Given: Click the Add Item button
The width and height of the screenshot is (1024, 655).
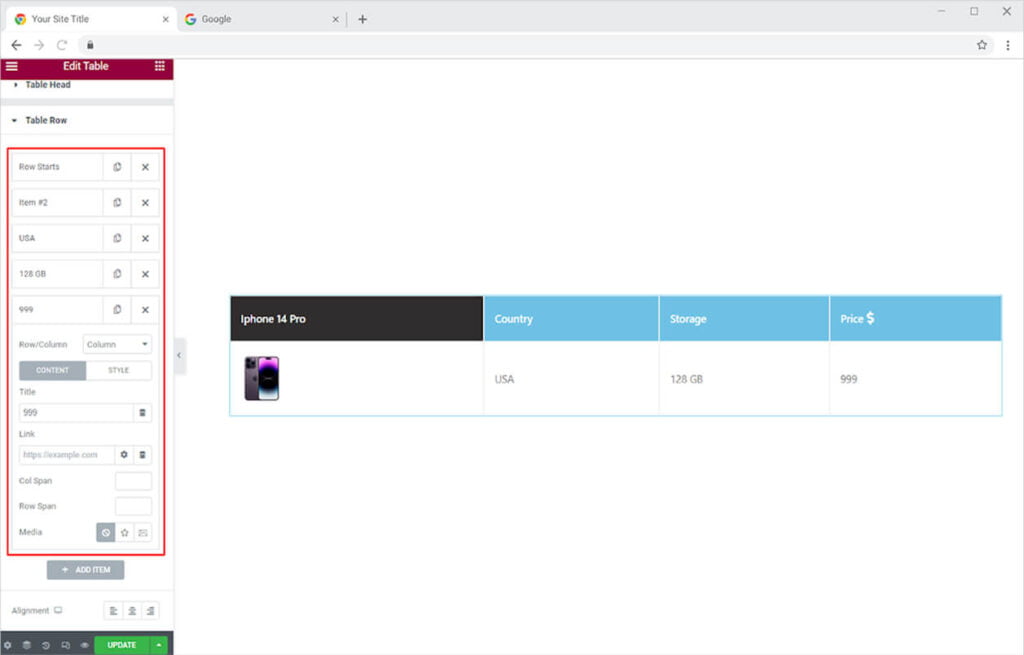Looking at the screenshot, I should [86, 570].
